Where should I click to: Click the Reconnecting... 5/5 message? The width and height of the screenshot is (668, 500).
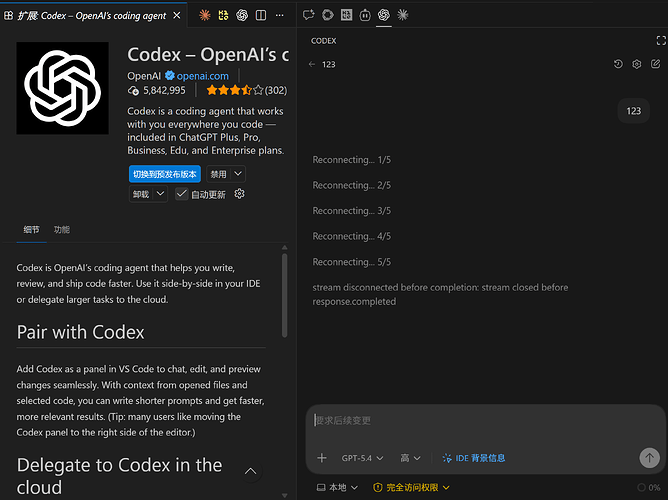pos(351,262)
